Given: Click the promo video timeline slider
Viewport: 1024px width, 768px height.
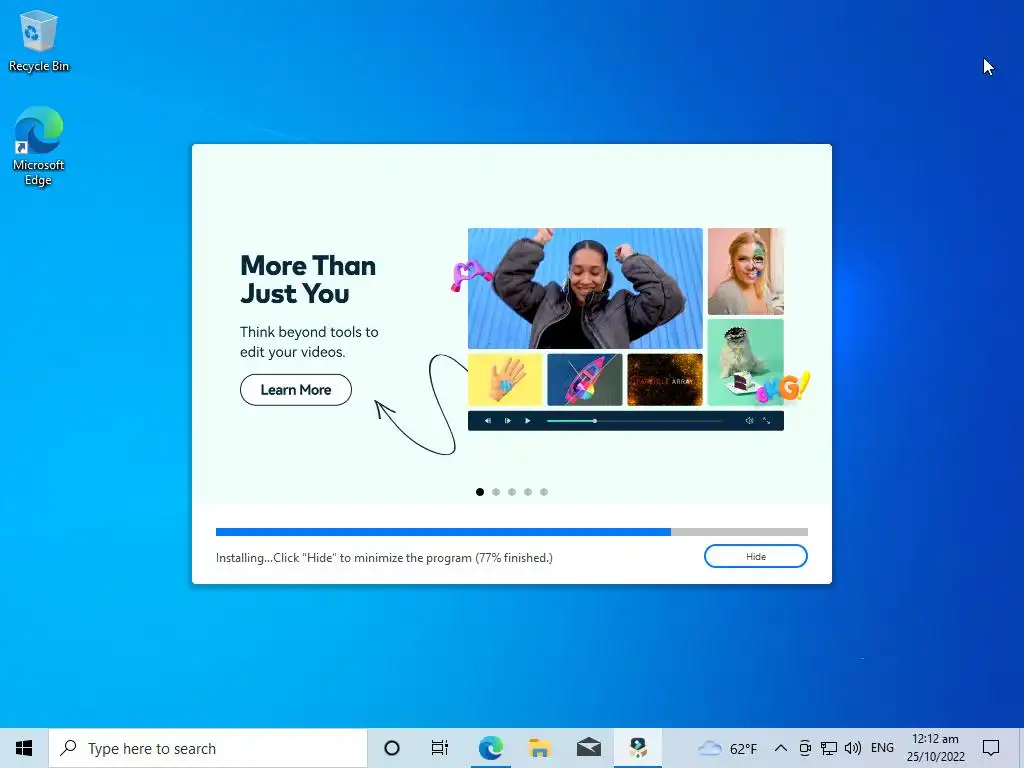Looking at the screenshot, I should [634, 421].
